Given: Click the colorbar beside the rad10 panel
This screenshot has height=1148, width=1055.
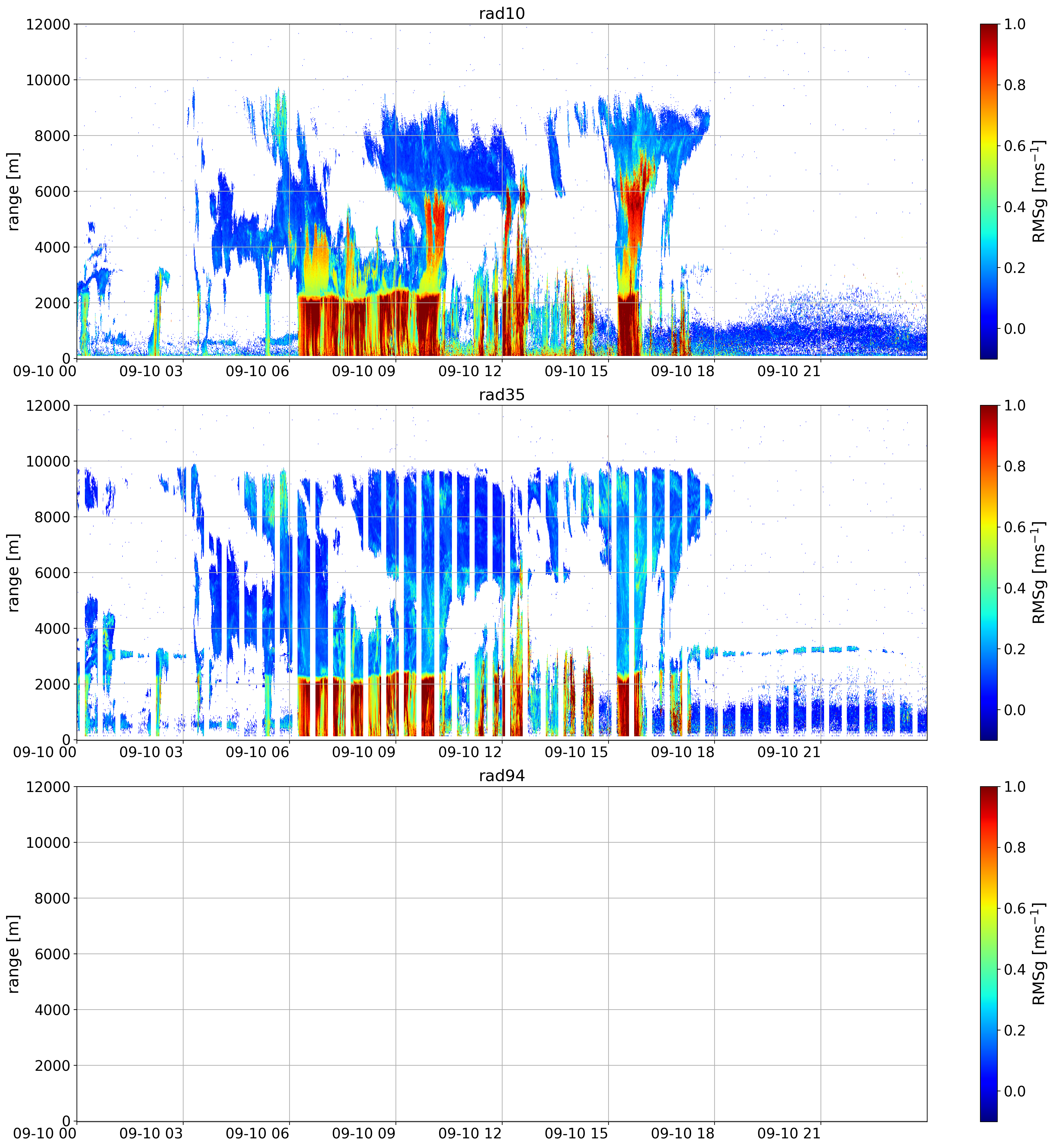Looking at the screenshot, I should pyautogui.click(x=989, y=191).
